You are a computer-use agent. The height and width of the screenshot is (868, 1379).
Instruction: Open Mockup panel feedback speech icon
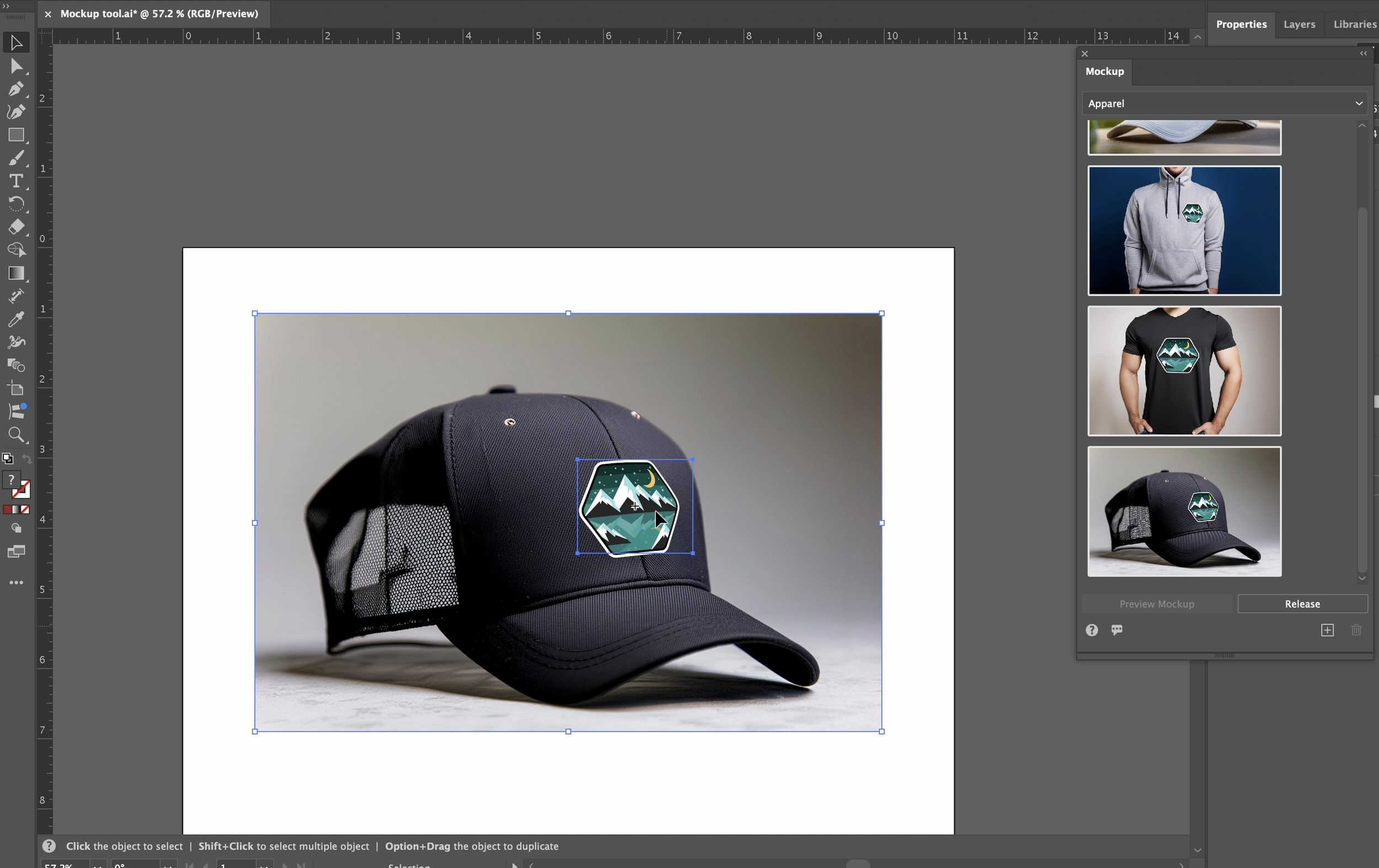click(x=1117, y=630)
